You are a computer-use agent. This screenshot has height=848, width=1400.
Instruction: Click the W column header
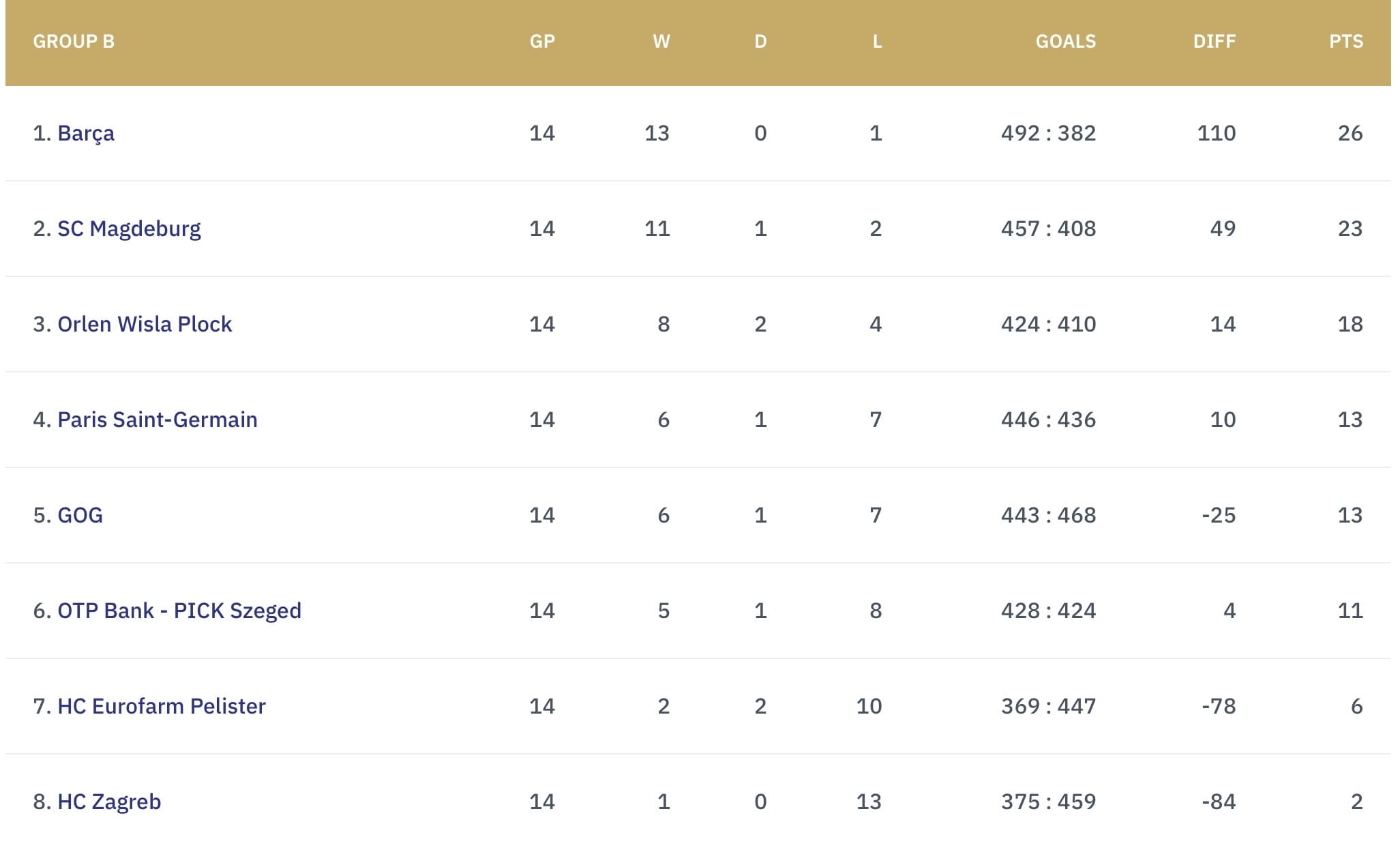[x=661, y=42]
